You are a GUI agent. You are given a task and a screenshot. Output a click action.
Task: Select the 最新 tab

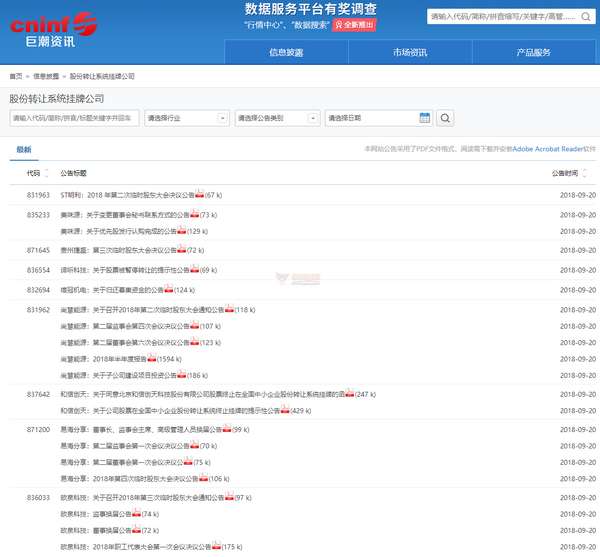click(x=23, y=149)
